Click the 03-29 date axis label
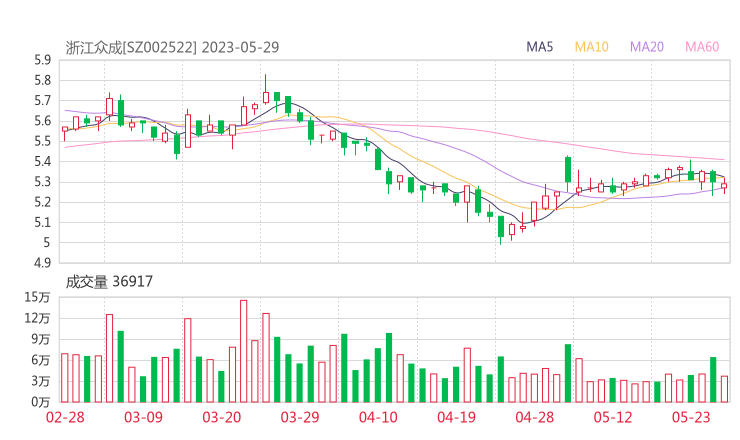The width and height of the screenshot is (740, 440). pyautogui.click(x=300, y=417)
